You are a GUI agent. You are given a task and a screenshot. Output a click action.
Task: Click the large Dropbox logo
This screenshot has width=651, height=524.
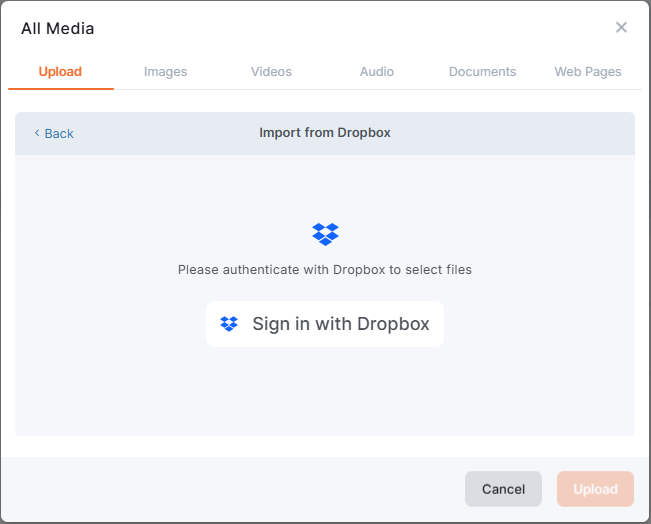[325, 234]
